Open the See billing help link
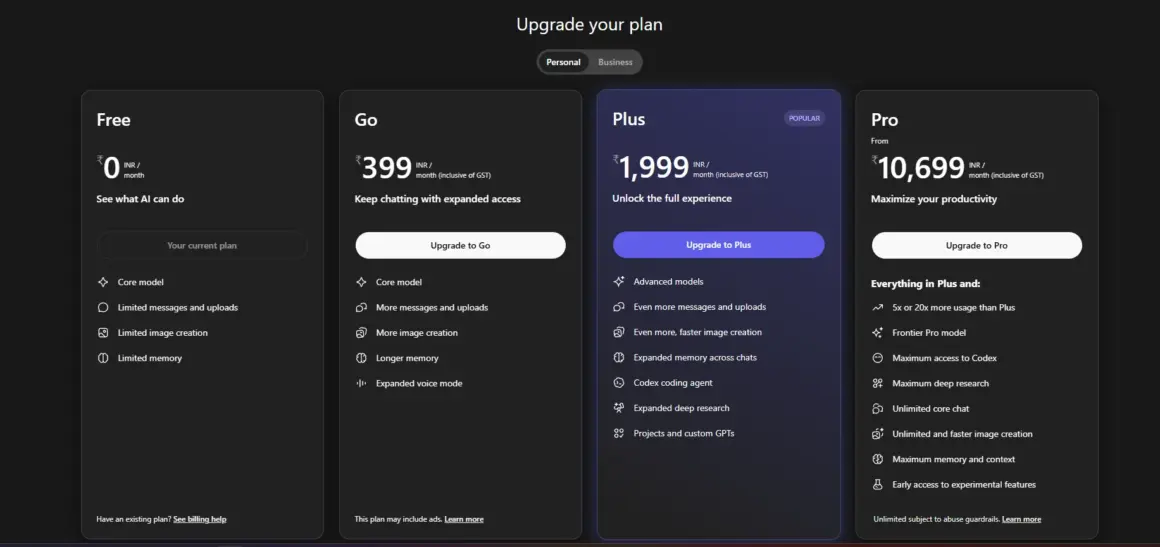The height and width of the screenshot is (547, 1160). pyautogui.click(x=200, y=520)
